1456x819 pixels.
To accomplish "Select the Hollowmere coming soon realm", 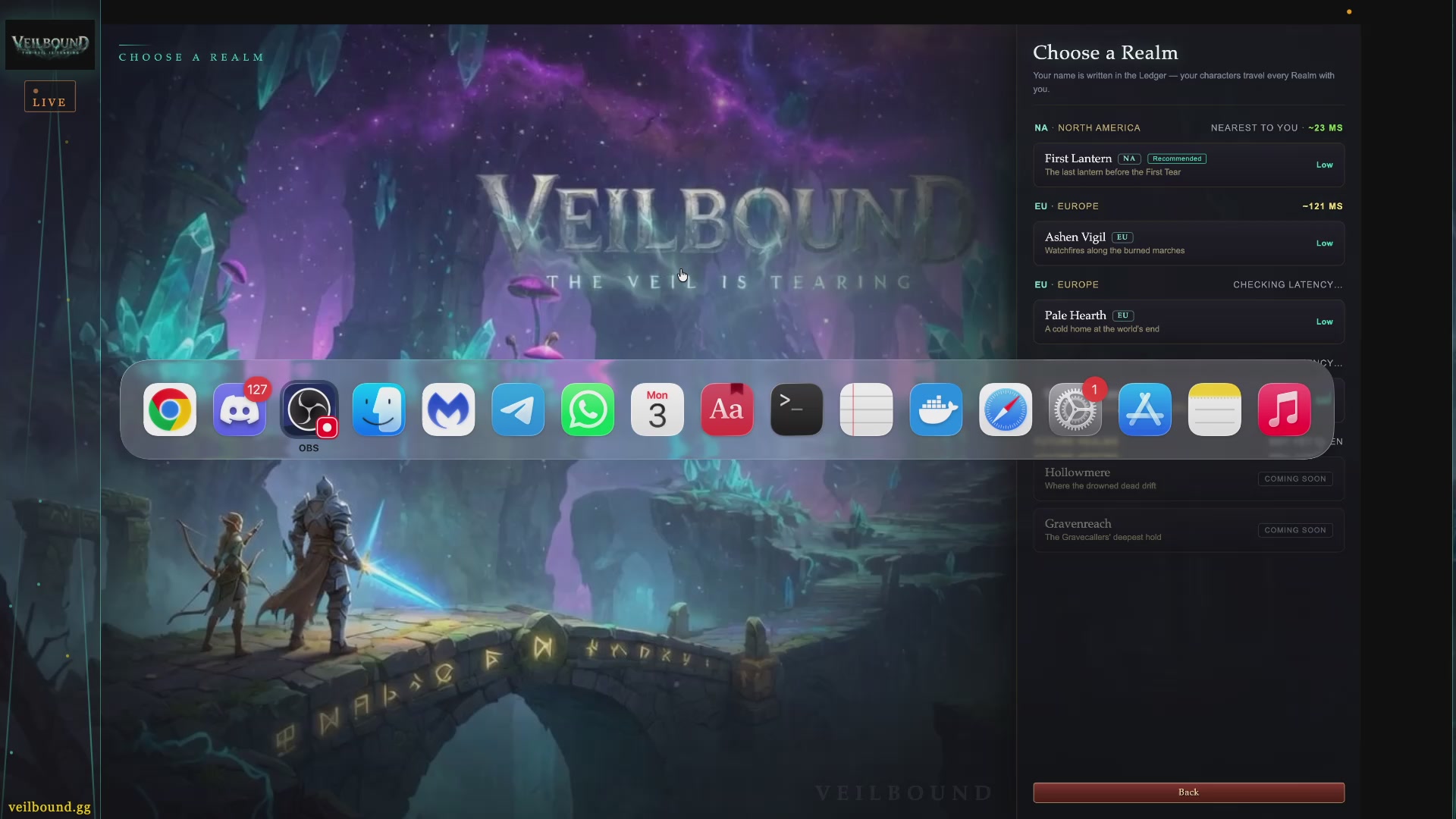I will click(1188, 479).
